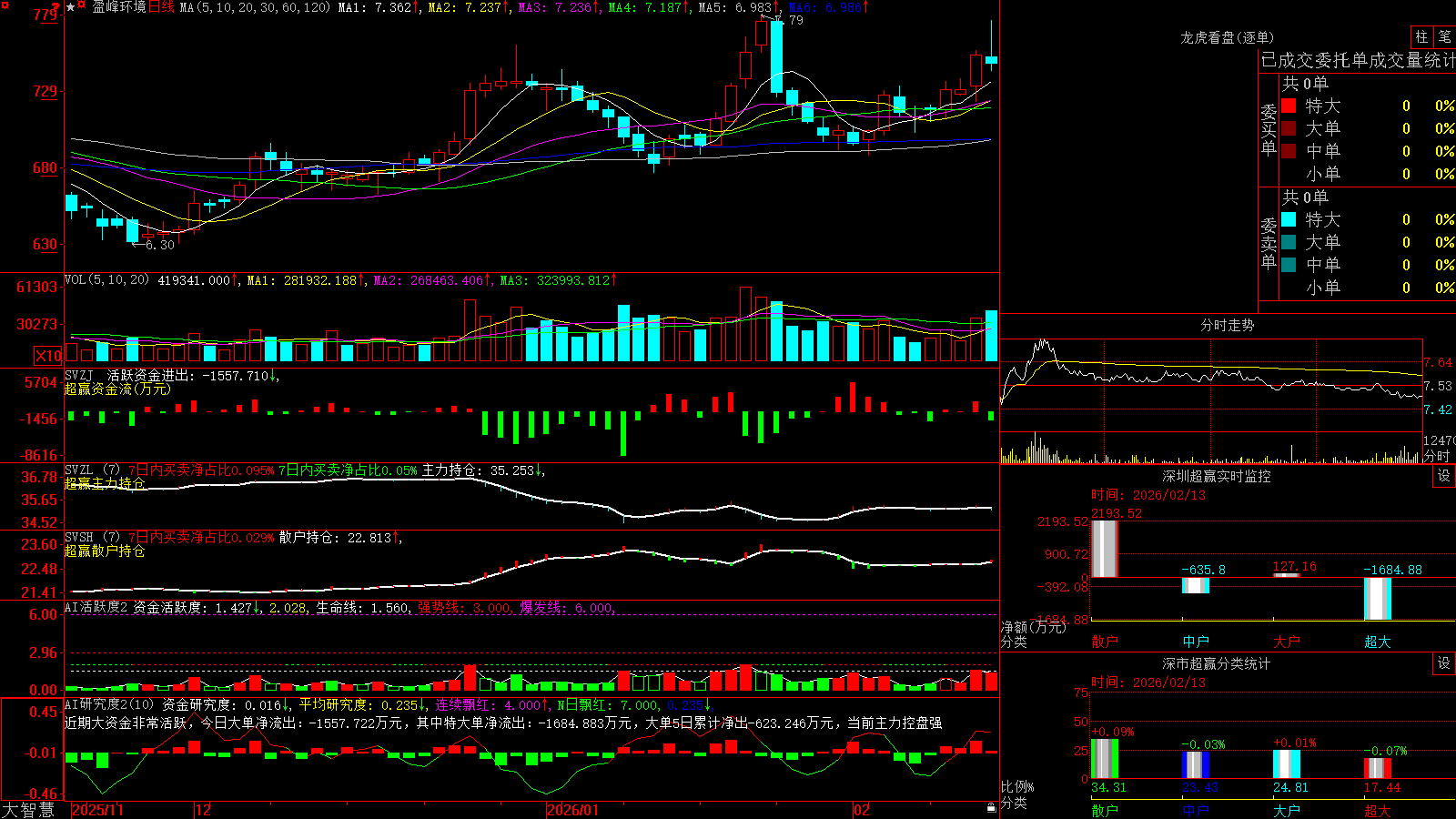Image resolution: width=1456 pixels, height=819 pixels.
Task: Open 设 settings for 深圳超赢实时监控
Action: click(x=1444, y=476)
